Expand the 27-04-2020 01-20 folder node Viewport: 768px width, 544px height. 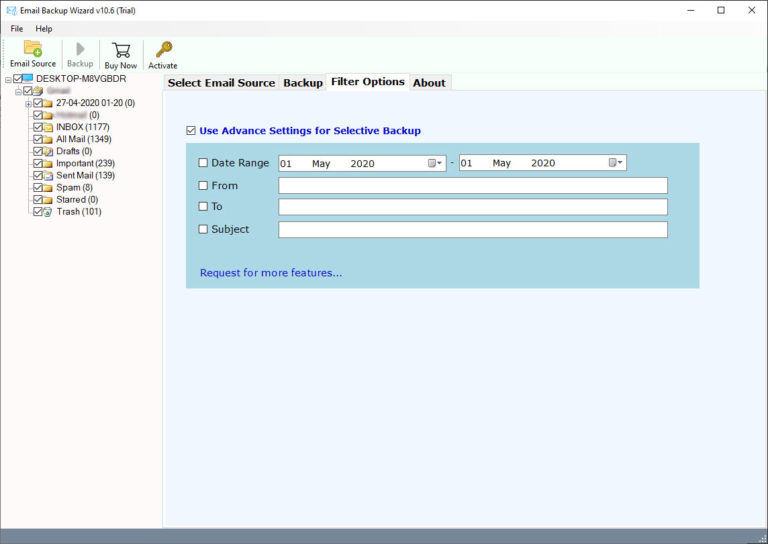(28, 104)
